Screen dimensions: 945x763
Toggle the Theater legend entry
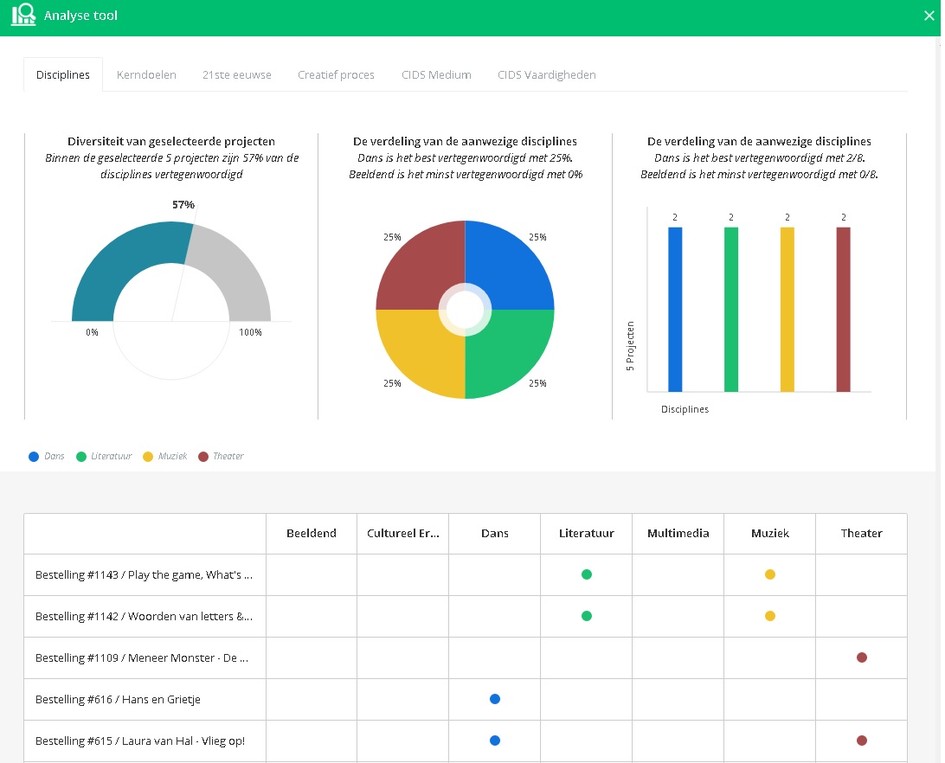click(x=221, y=456)
